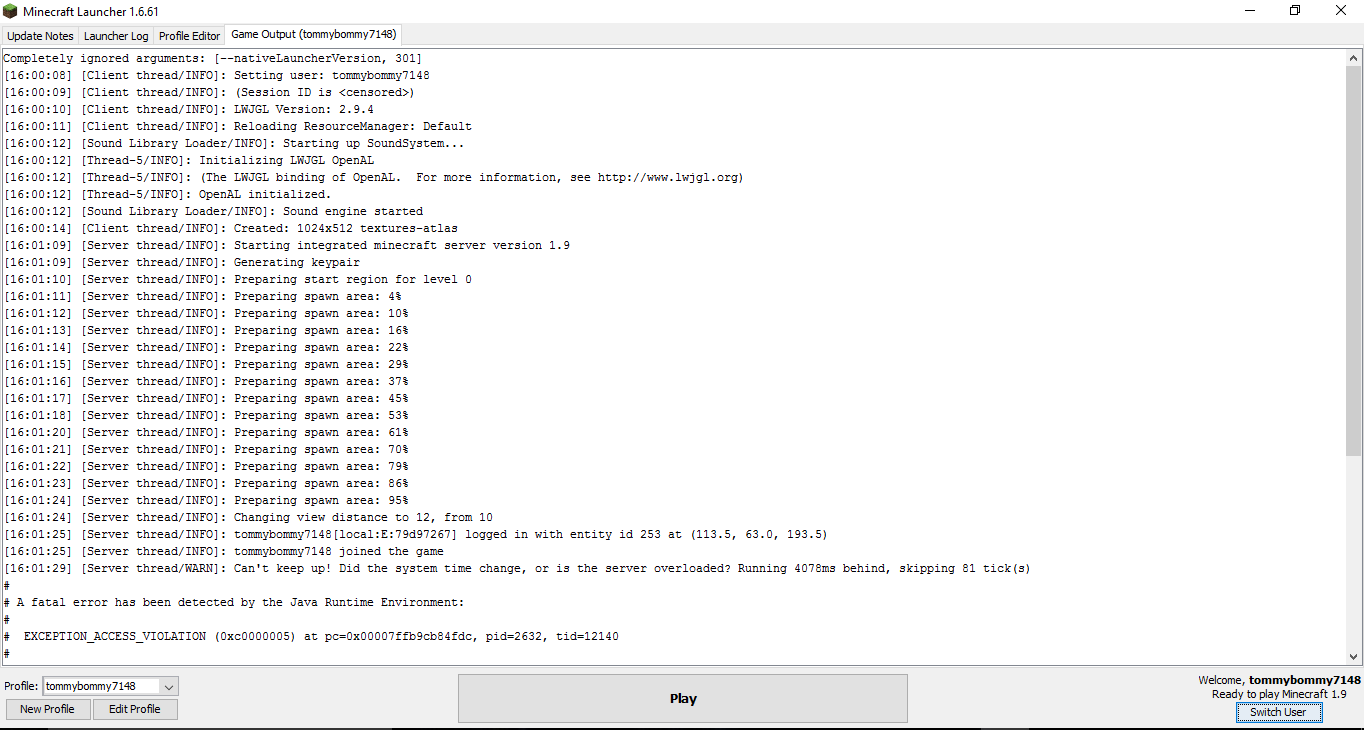
Task: Open the Profile Editor tab
Action: 189,35
